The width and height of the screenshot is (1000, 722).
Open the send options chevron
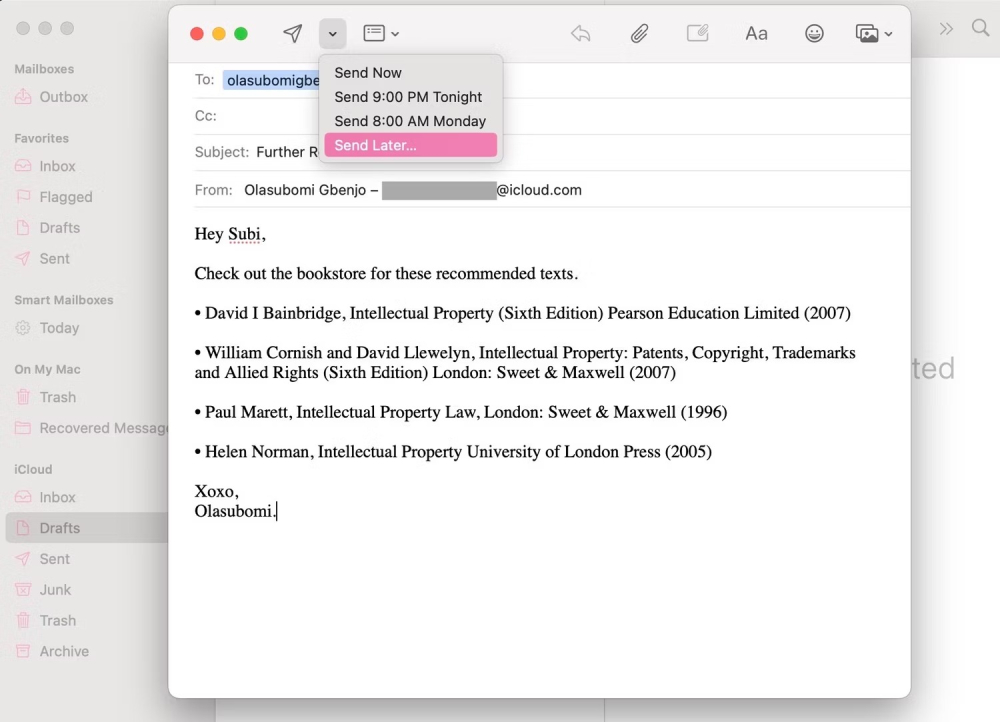[332, 33]
